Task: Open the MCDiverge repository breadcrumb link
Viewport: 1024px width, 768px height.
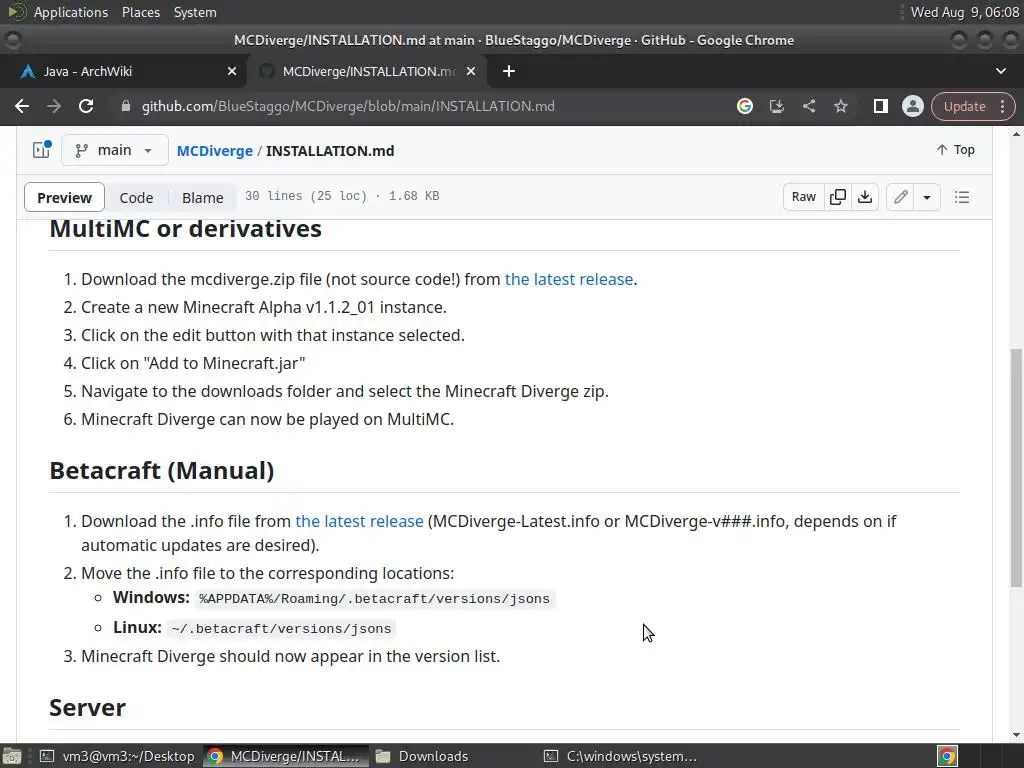Action: click(x=214, y=151)
